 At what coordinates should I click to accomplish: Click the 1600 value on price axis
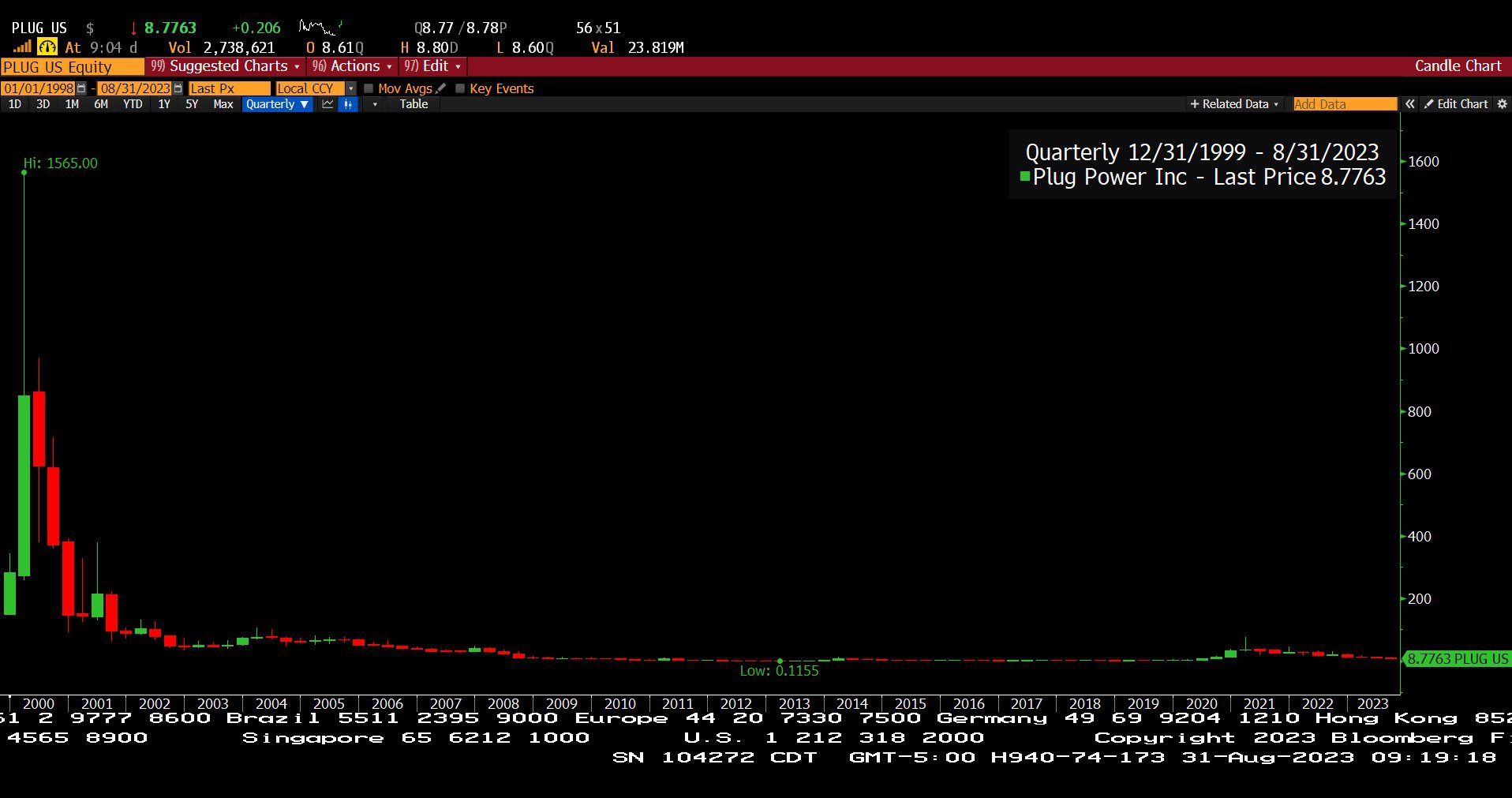tap(1424, 162)
